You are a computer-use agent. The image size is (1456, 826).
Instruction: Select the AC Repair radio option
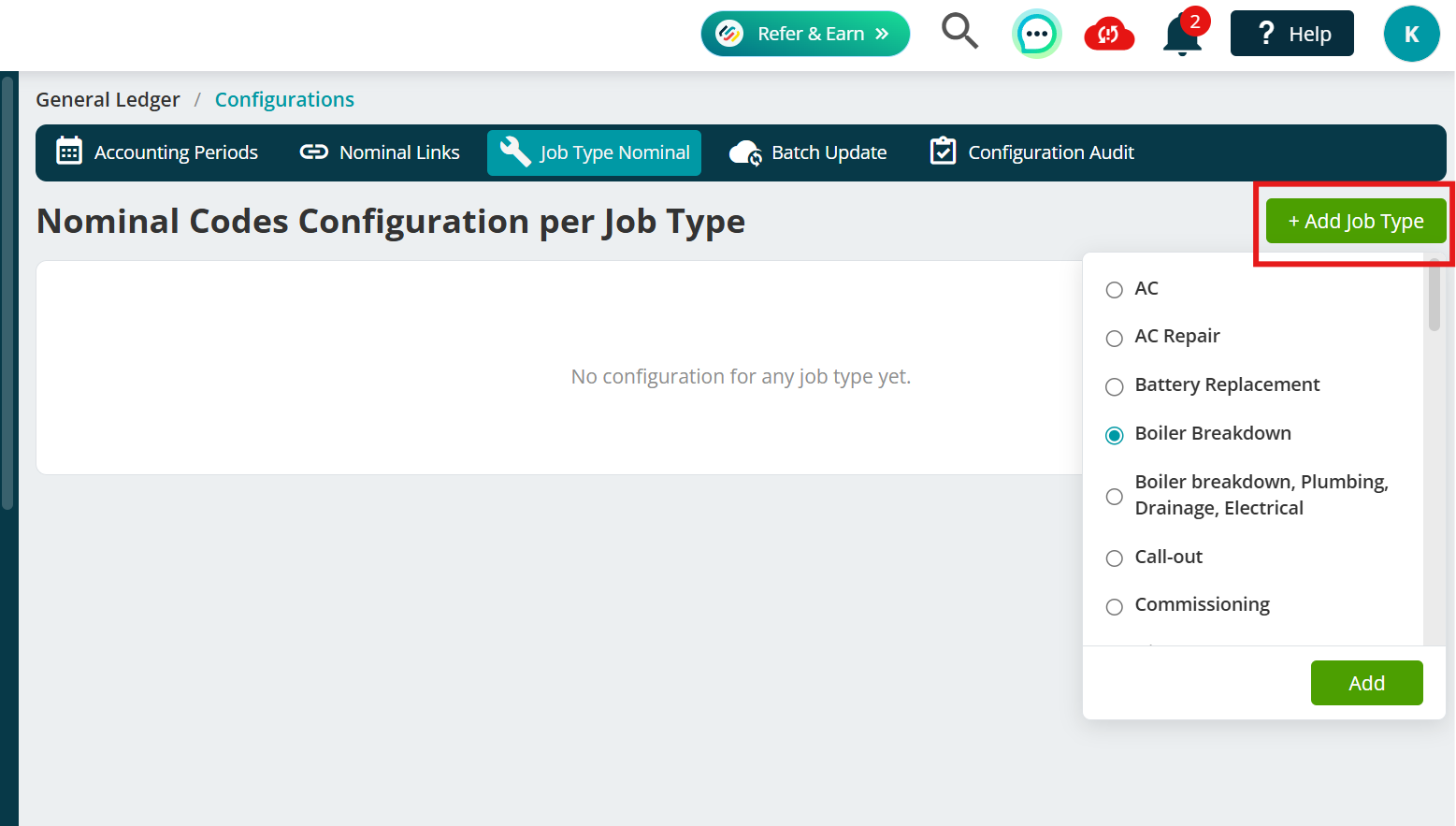[x=1115, y=338]
